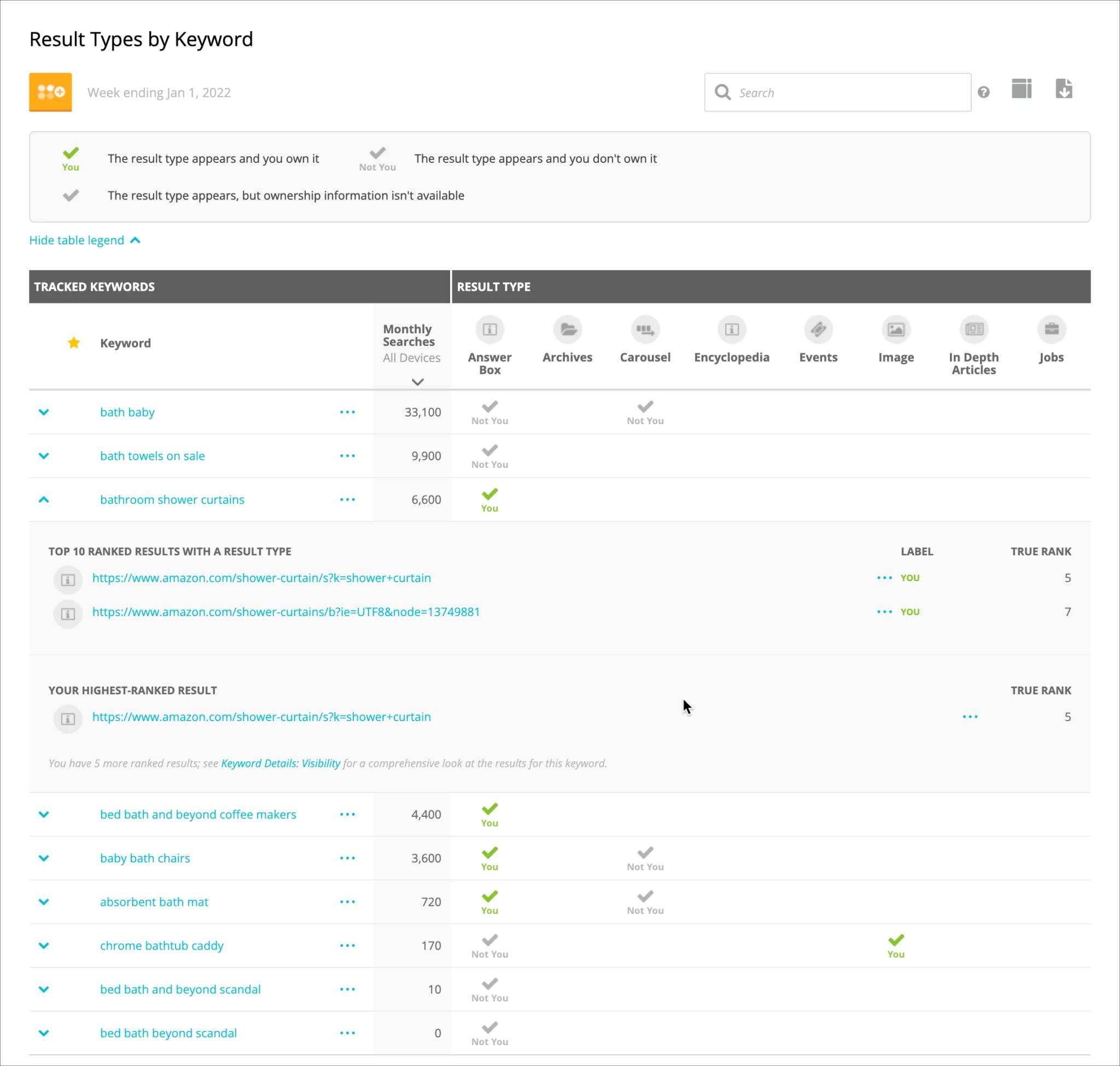The width and height of the screenshot is (1120, 1066).
Task: Open the amazon shower-curtains node URL
Action: pyautogui.click(x=286, y=612)
